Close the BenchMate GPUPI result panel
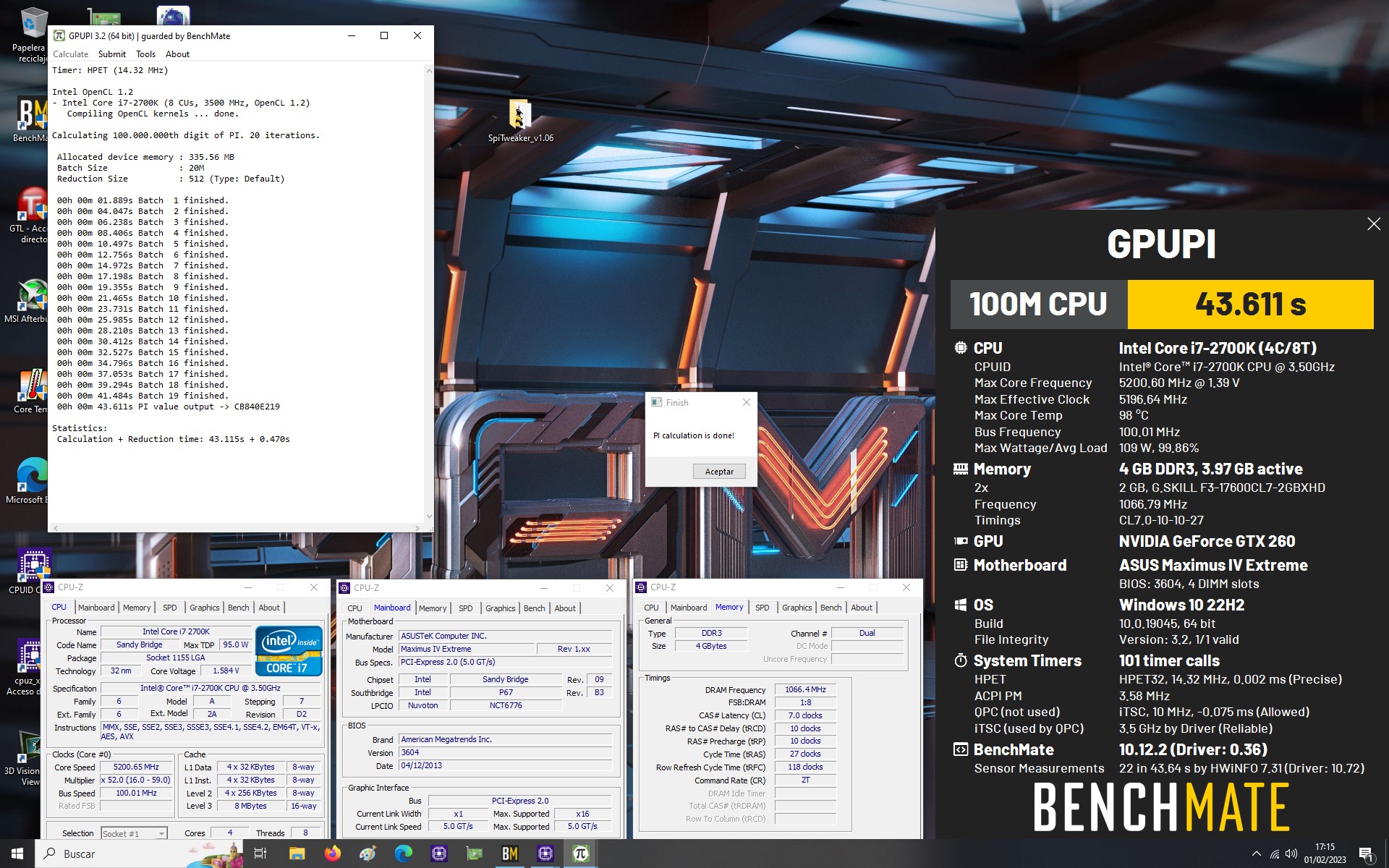This screenshot has width=1389, height=868. click(x=1373, y=224)
